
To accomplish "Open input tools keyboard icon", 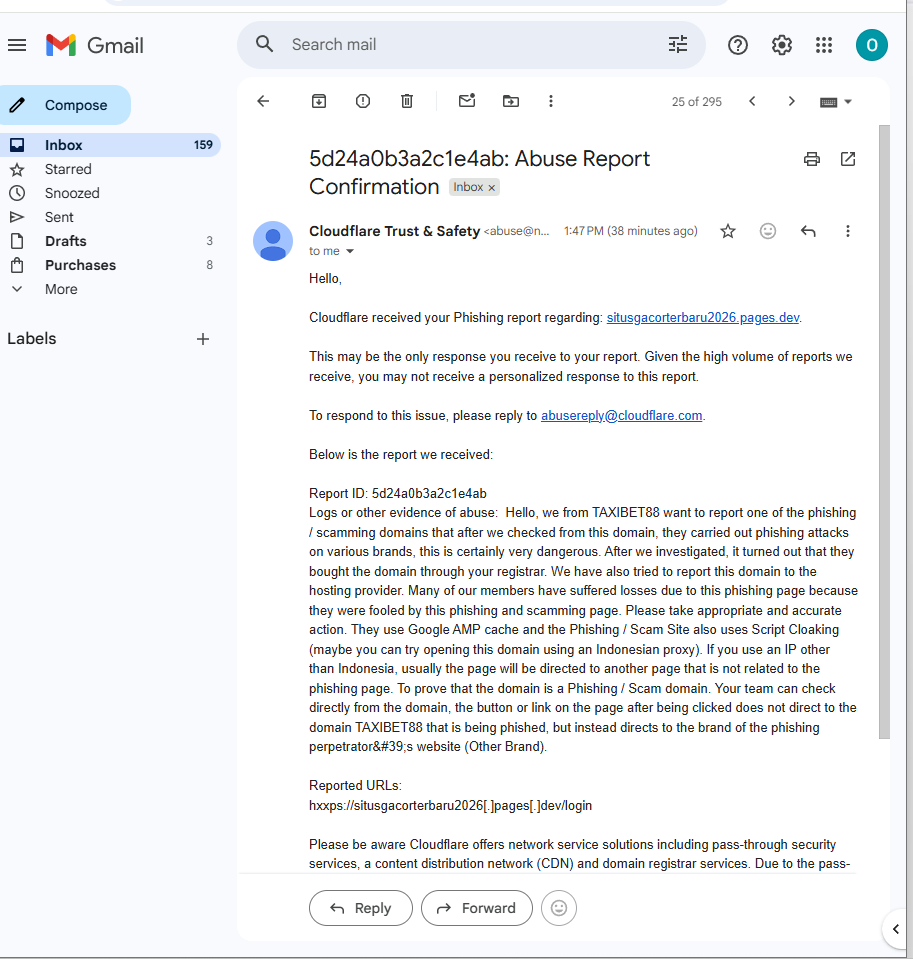I will [x=829, y=102].
